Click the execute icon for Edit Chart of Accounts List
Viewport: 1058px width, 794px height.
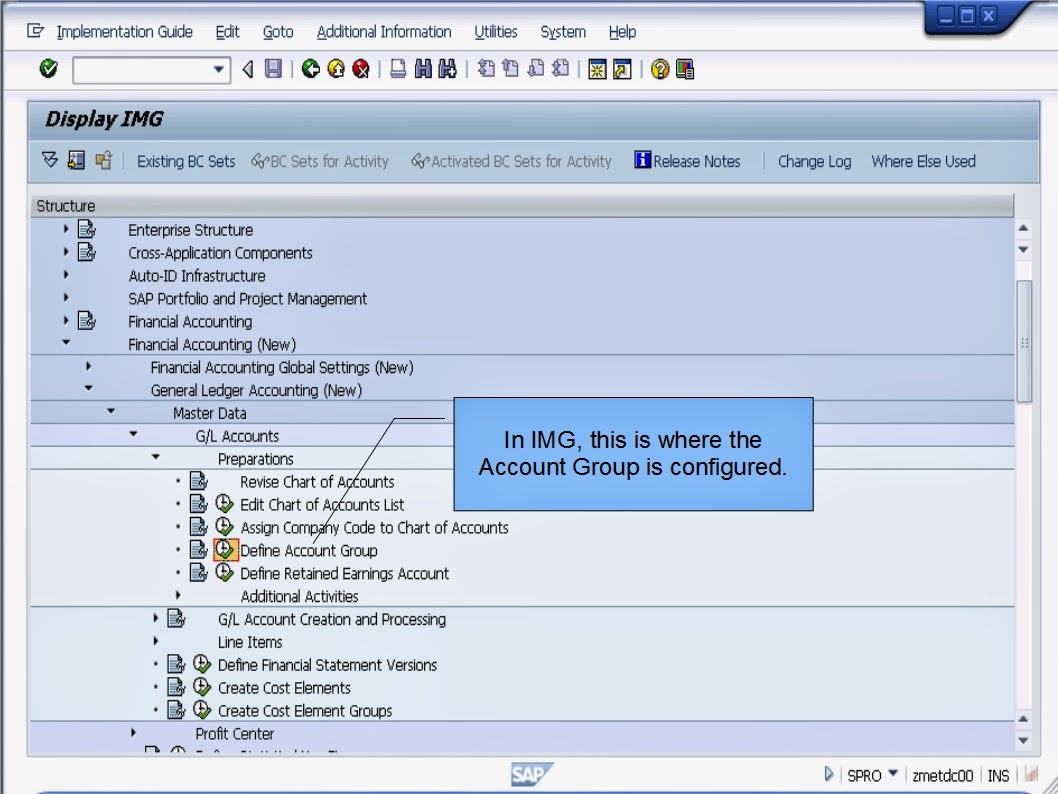pyautogui.click(x=225, y=504)
